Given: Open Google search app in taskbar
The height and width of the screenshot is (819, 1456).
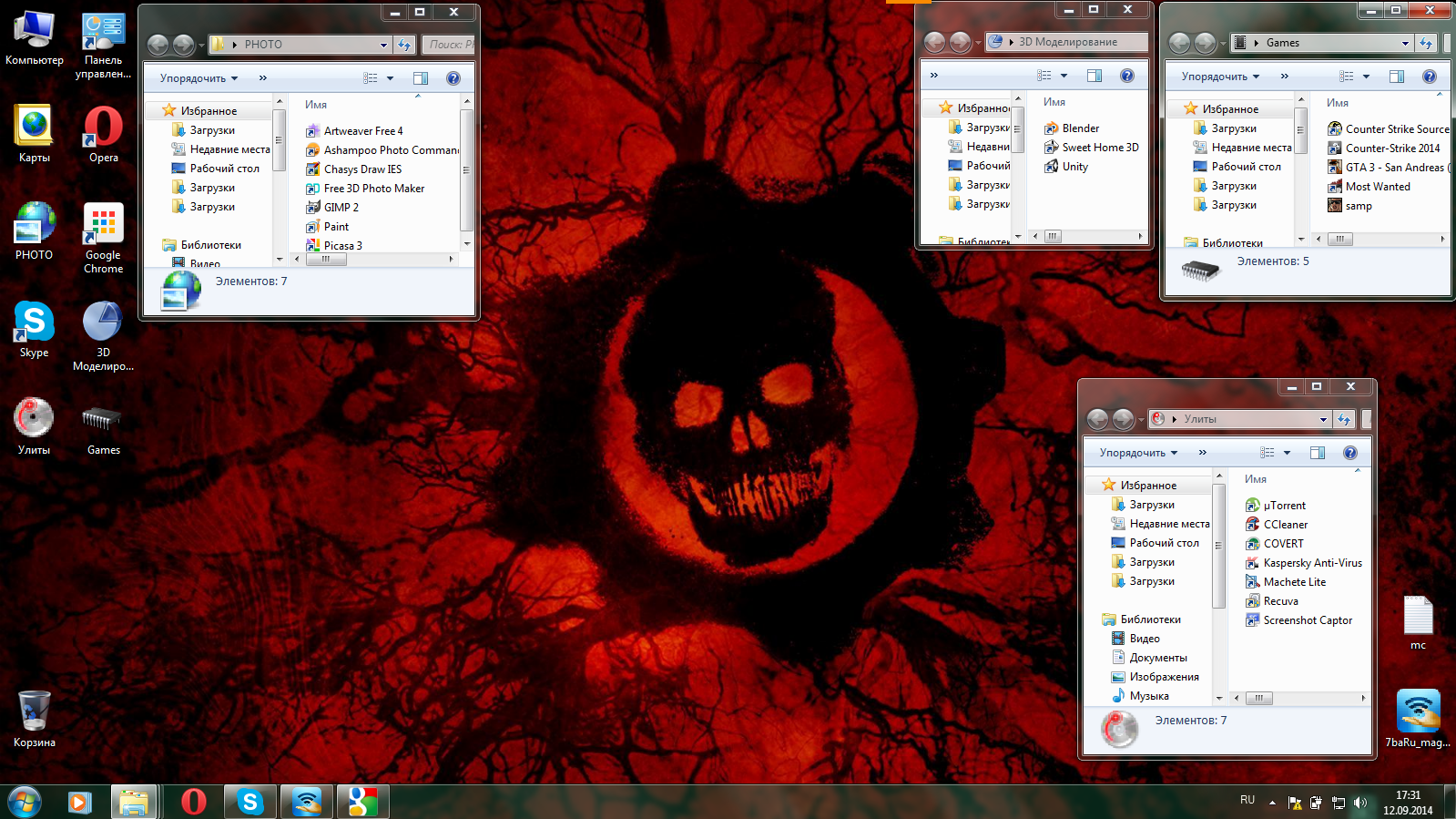Looking at the screenshot, I should 363,802.
